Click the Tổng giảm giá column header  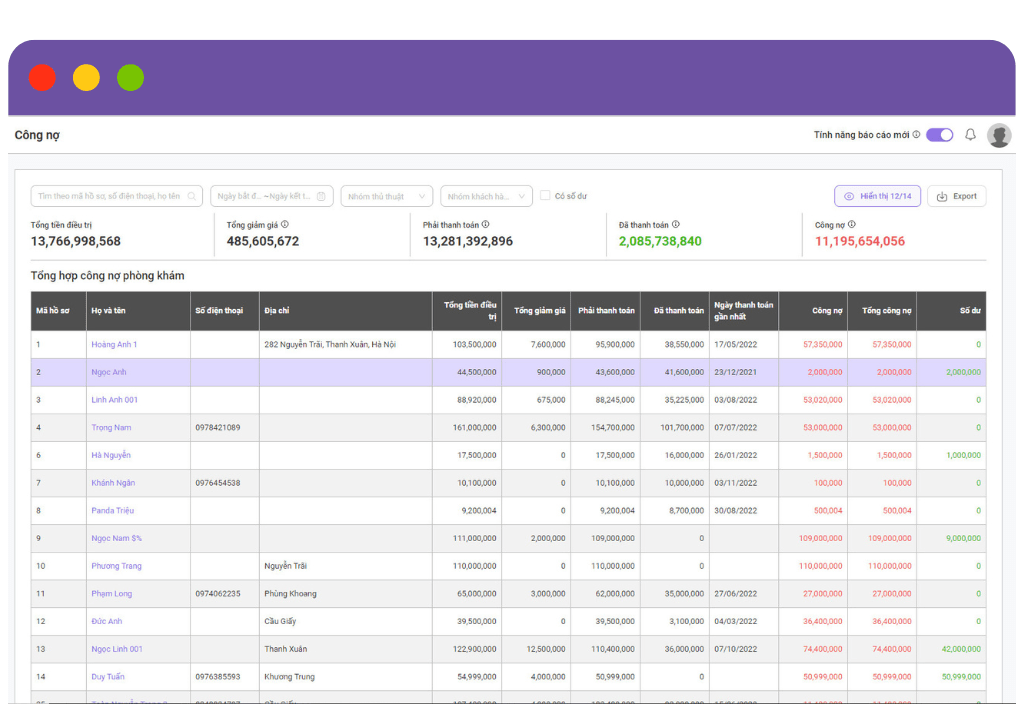tap(536, 311)
